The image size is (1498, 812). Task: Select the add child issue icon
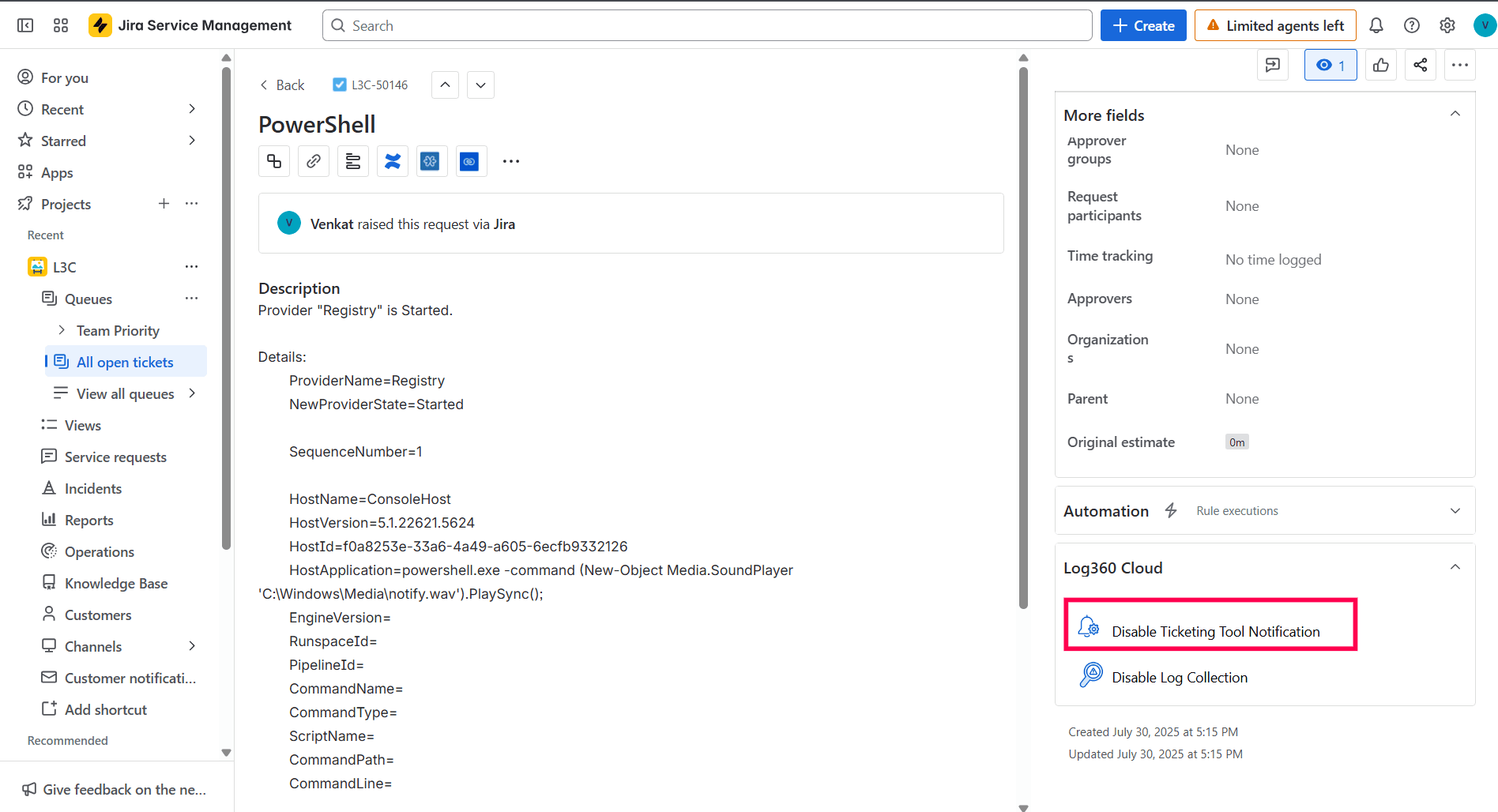(273, 160)
